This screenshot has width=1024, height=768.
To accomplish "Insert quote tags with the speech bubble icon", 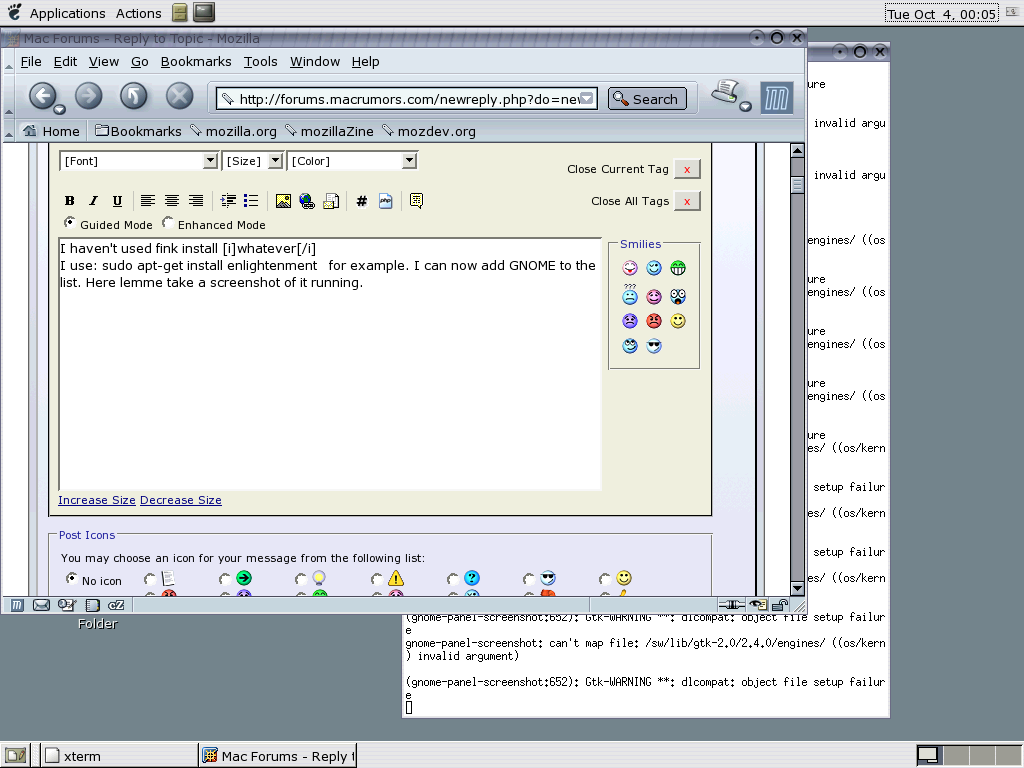I will point(416,201).
